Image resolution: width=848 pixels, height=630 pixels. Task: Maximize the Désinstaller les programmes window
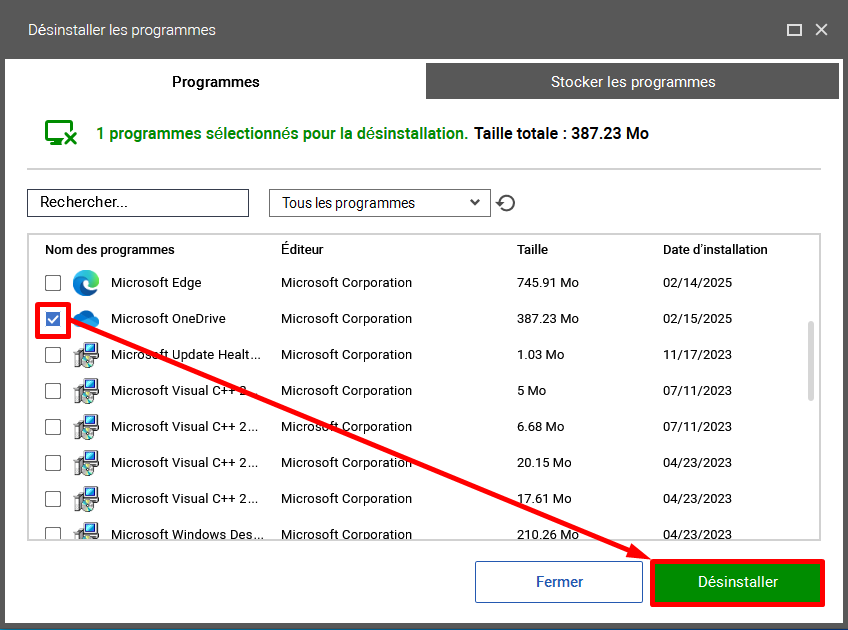[794, 30]
